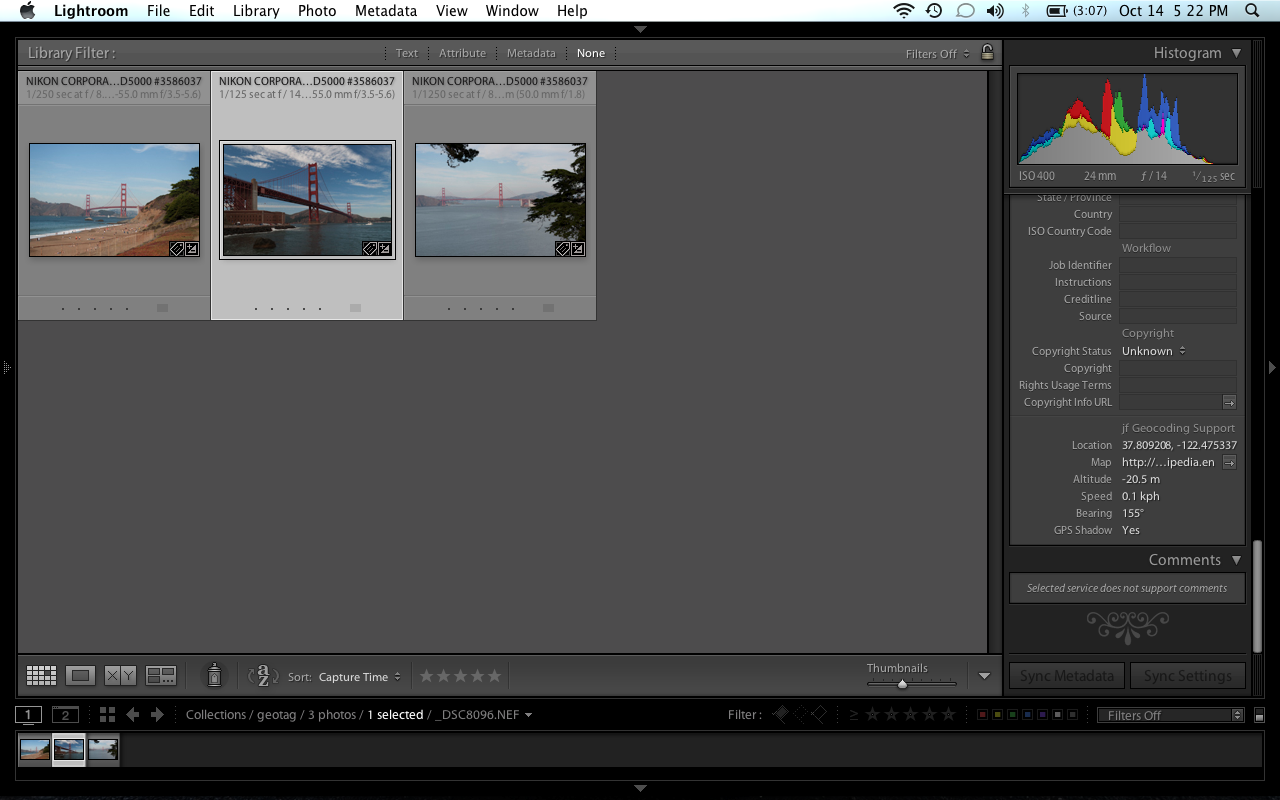Image resolution: width=1280 pixels, height=800 pixels.
Task: Open the Filters Off preset dropdown in filter bar
Action: pyautogui.click(x=937, y=54)
